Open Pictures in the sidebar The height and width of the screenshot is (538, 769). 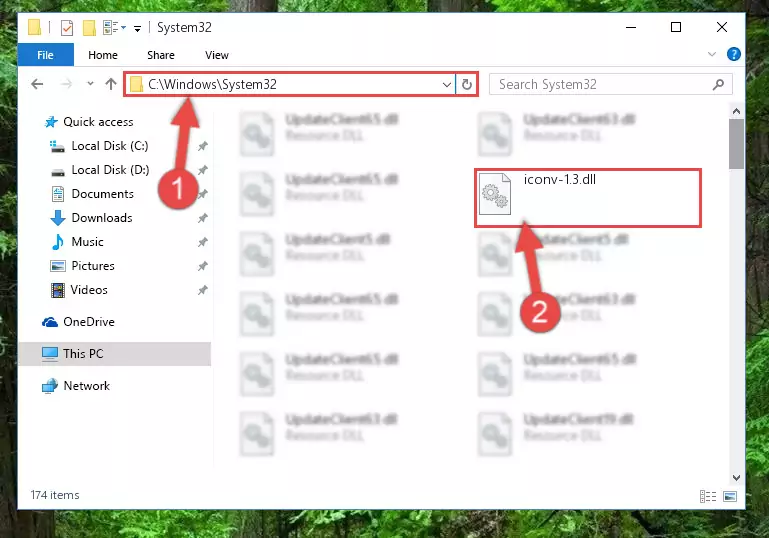pos(93,266)
